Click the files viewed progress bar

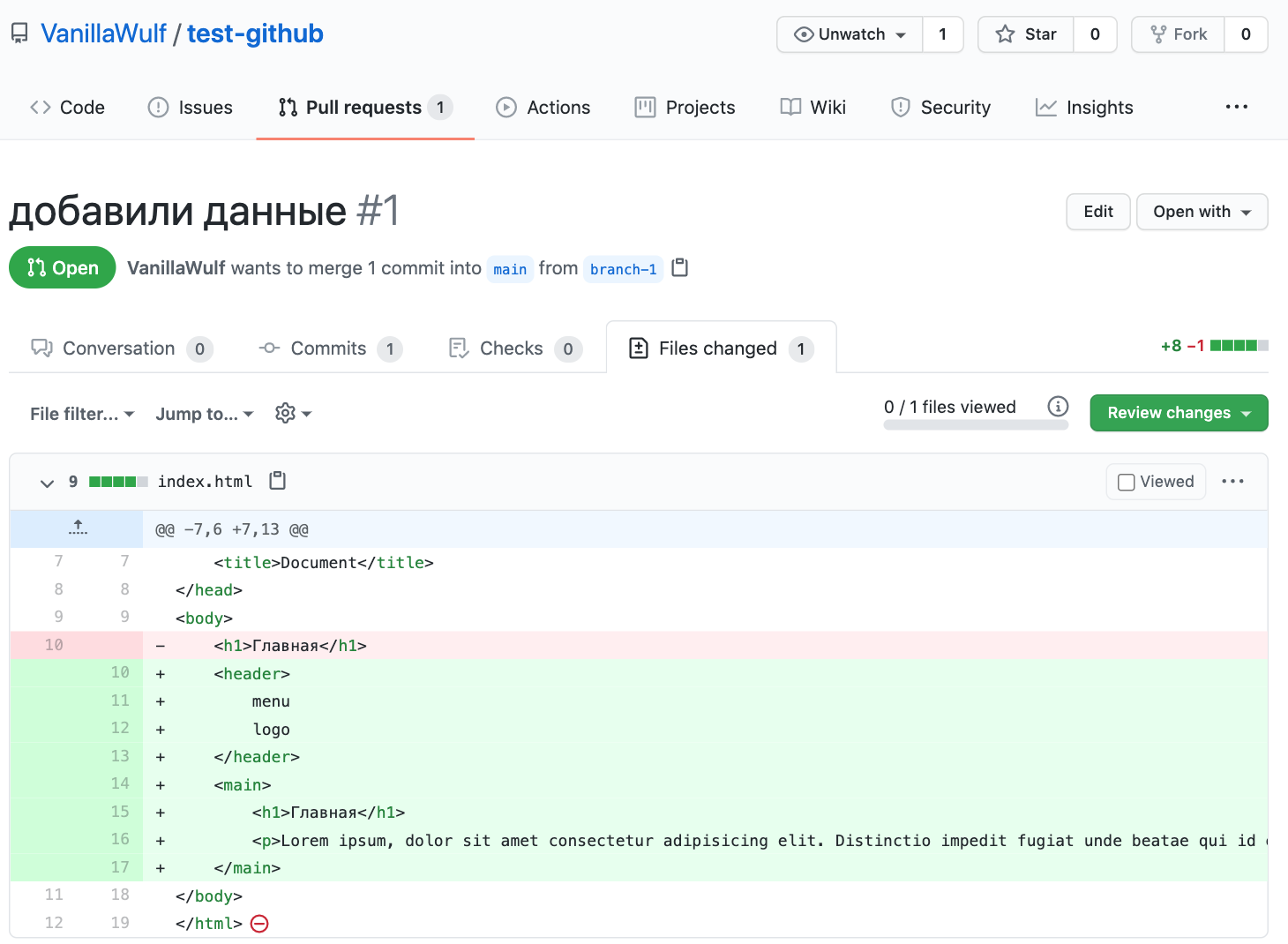point(976,425)
